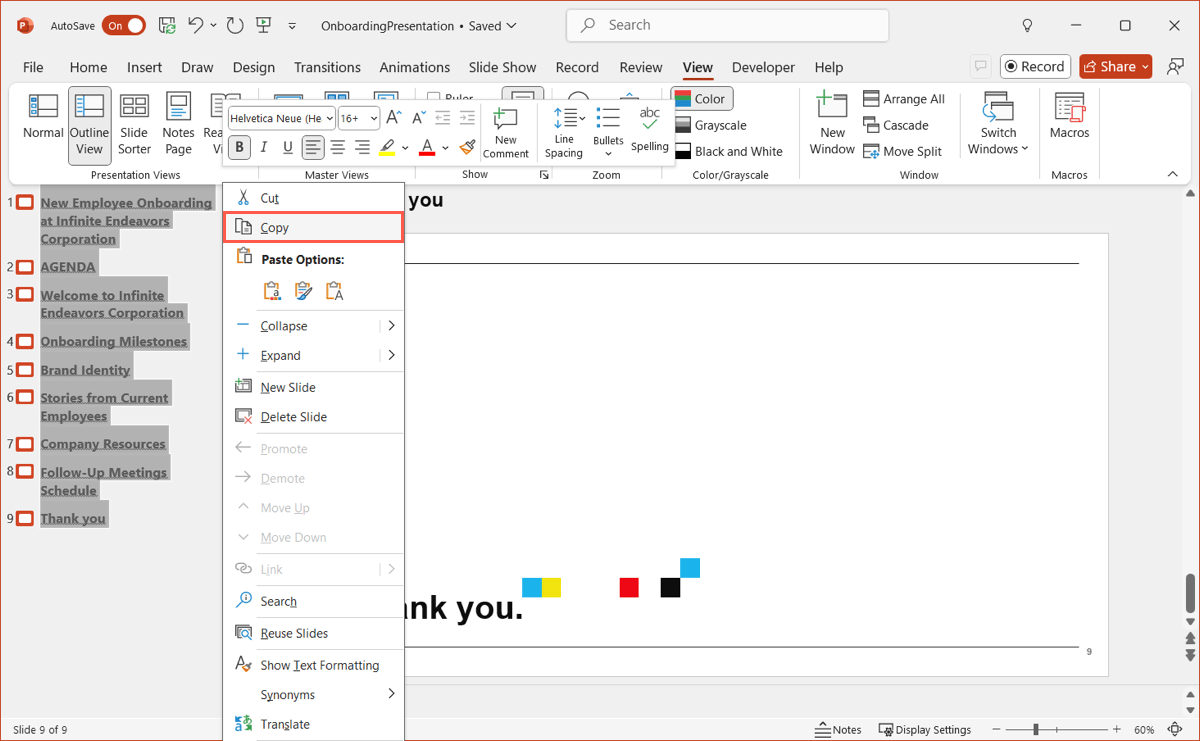
Task: Open Undo history dropdown arrow
Action: [213, 25]
